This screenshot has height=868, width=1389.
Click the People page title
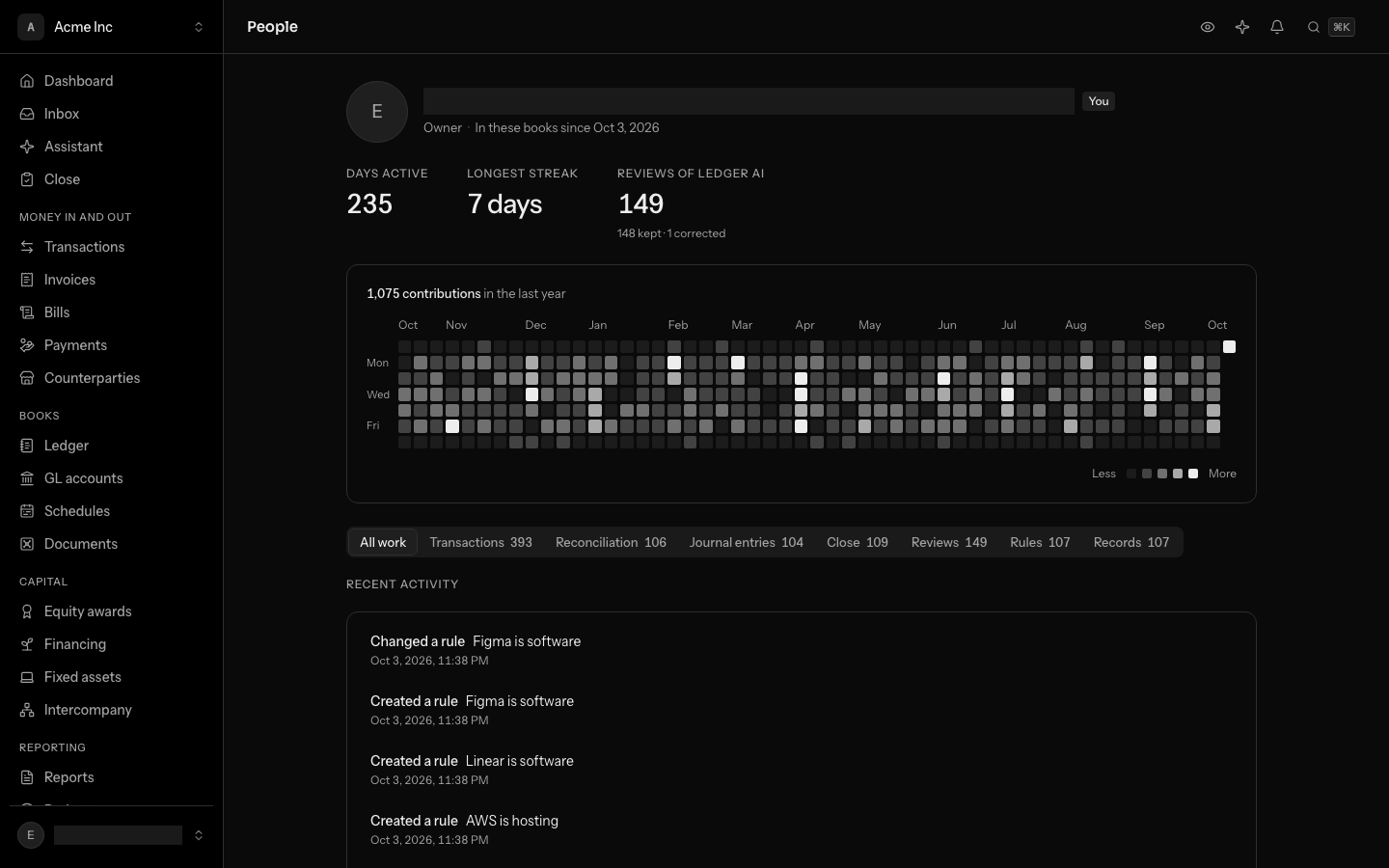click(272, 27)
